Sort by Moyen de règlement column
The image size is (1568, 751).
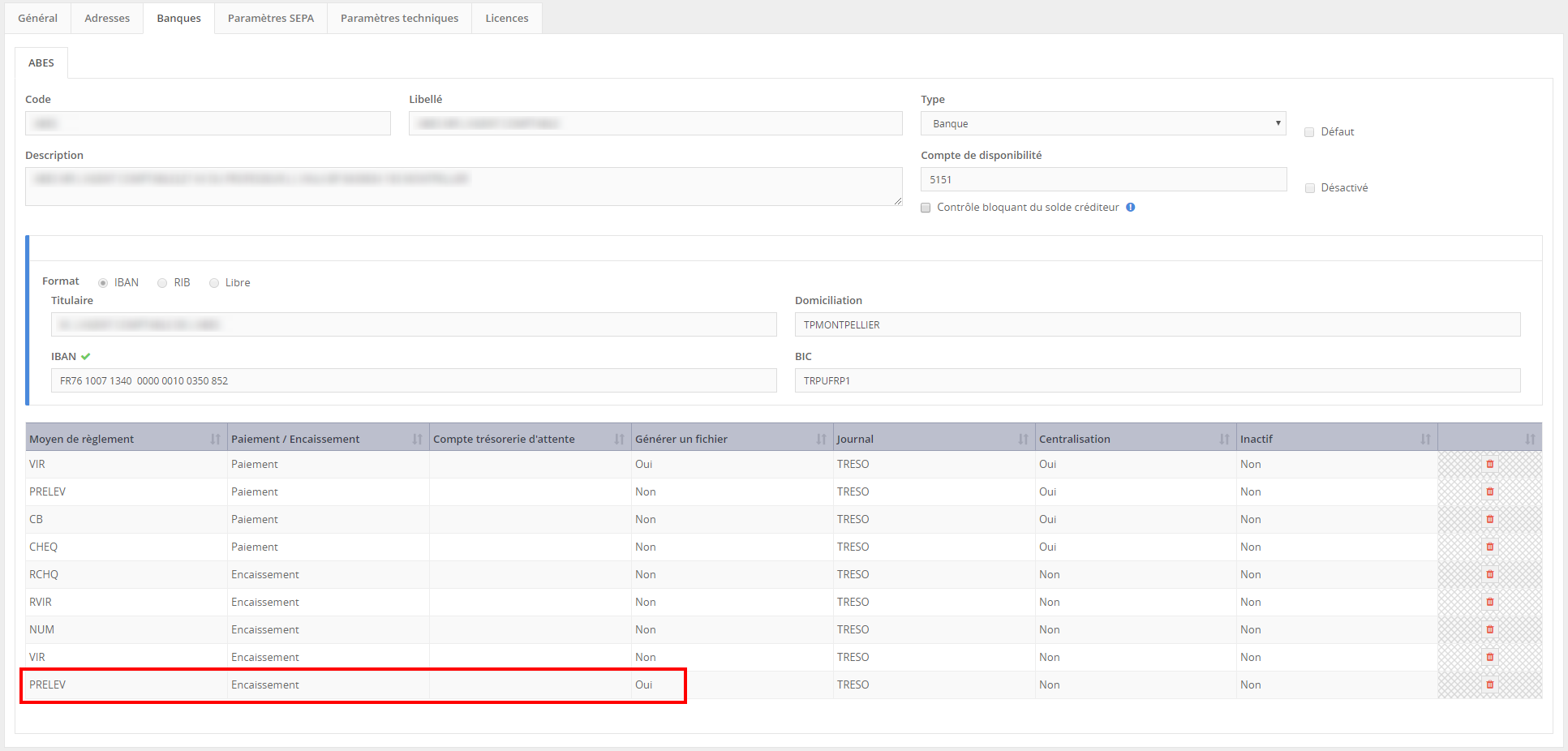click(215, 439)
